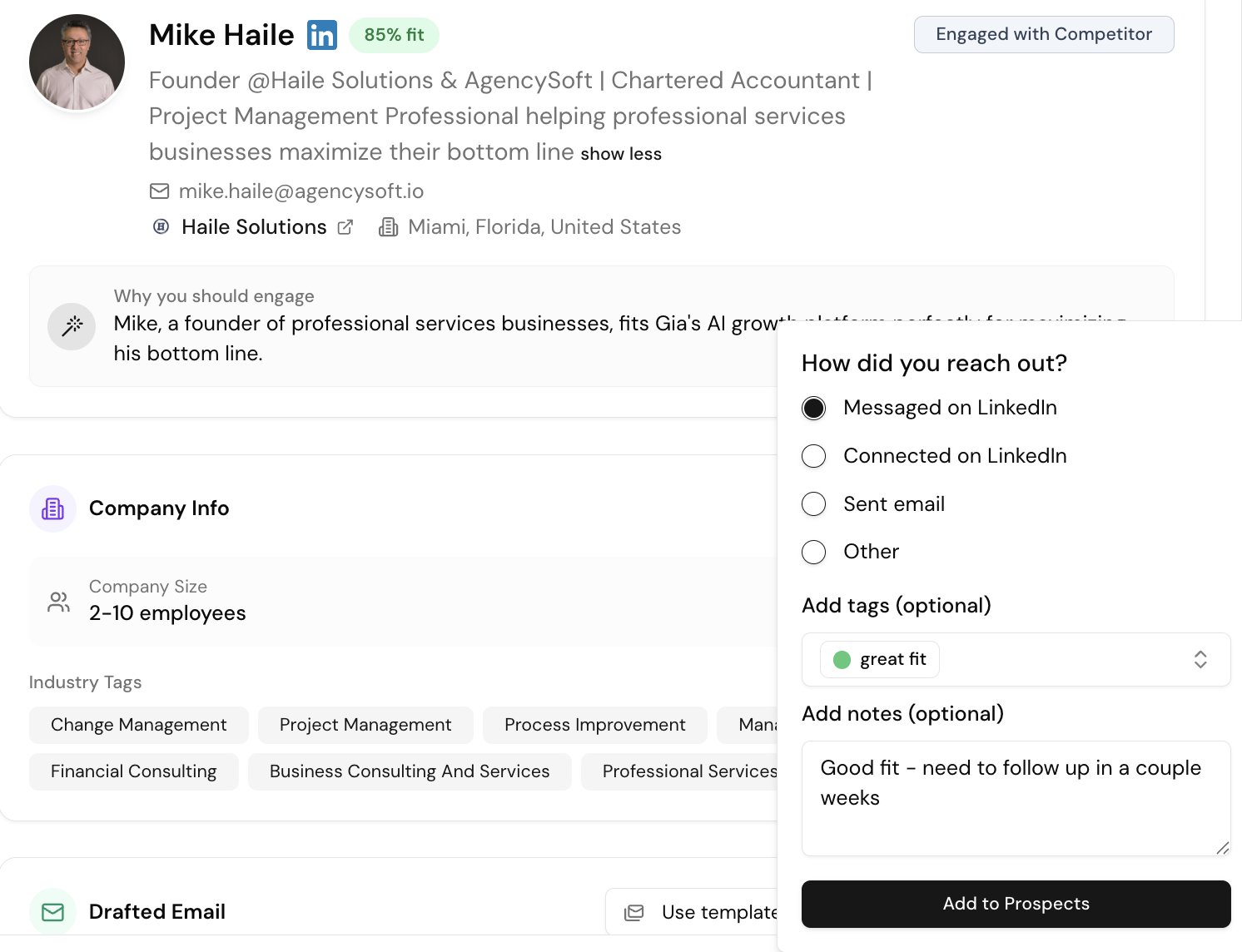Click the Add to Prospects button

(1016, 904)
